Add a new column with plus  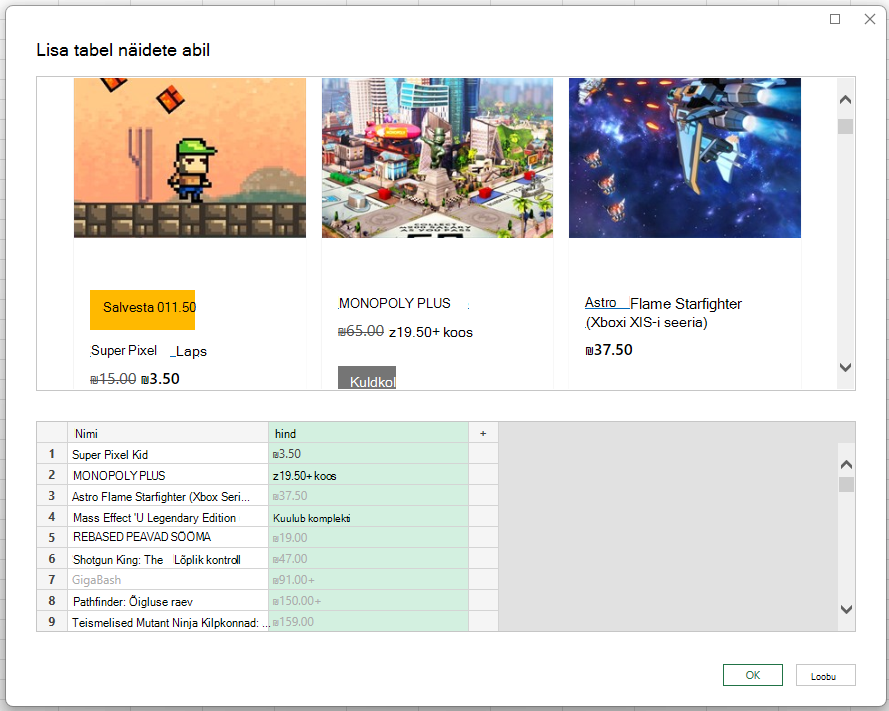pos(483,433)
